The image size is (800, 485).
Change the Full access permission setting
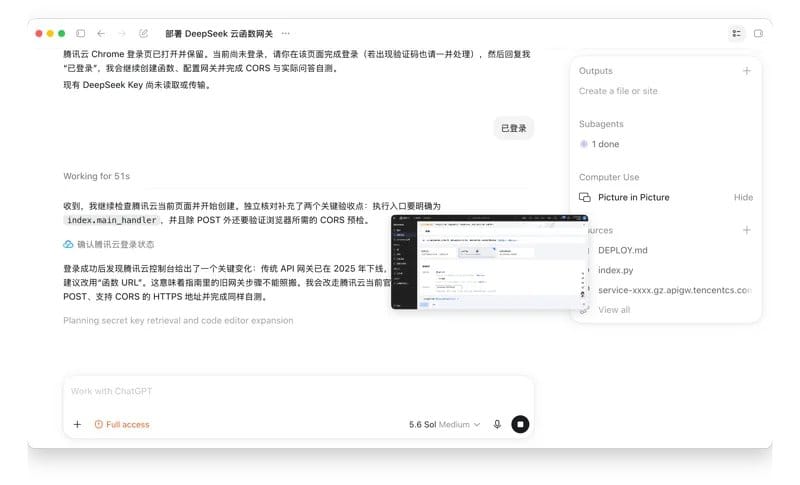click(122, 424)
